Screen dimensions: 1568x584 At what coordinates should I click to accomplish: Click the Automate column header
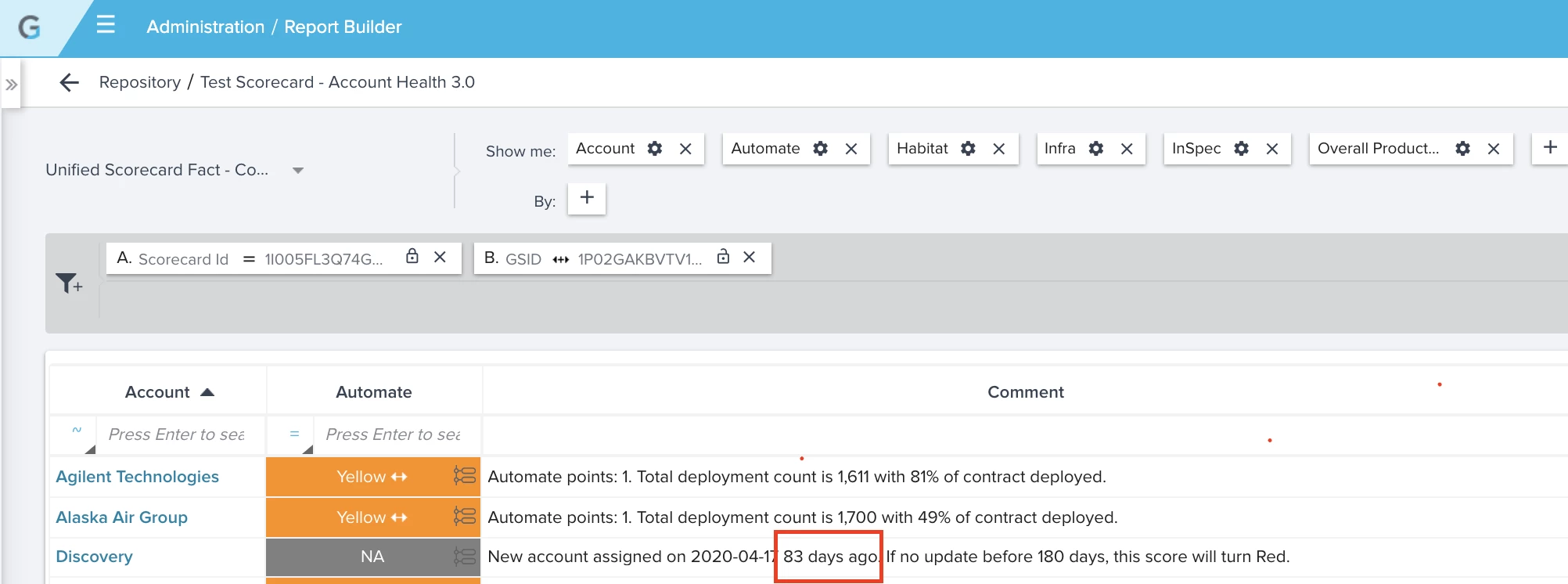pyautogui.click(x=374, y=392)
